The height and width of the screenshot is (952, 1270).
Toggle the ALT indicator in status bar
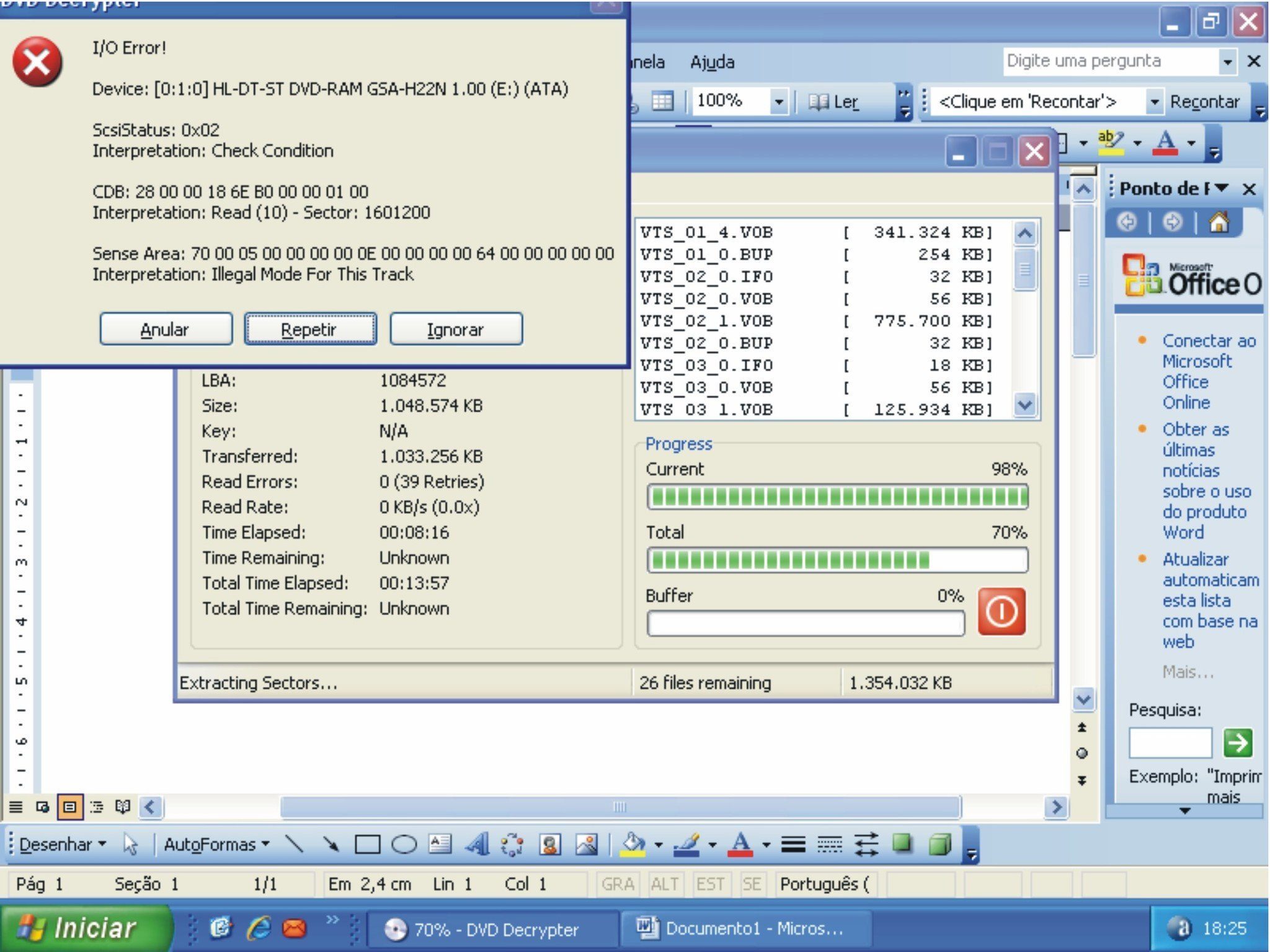point(664,884)
